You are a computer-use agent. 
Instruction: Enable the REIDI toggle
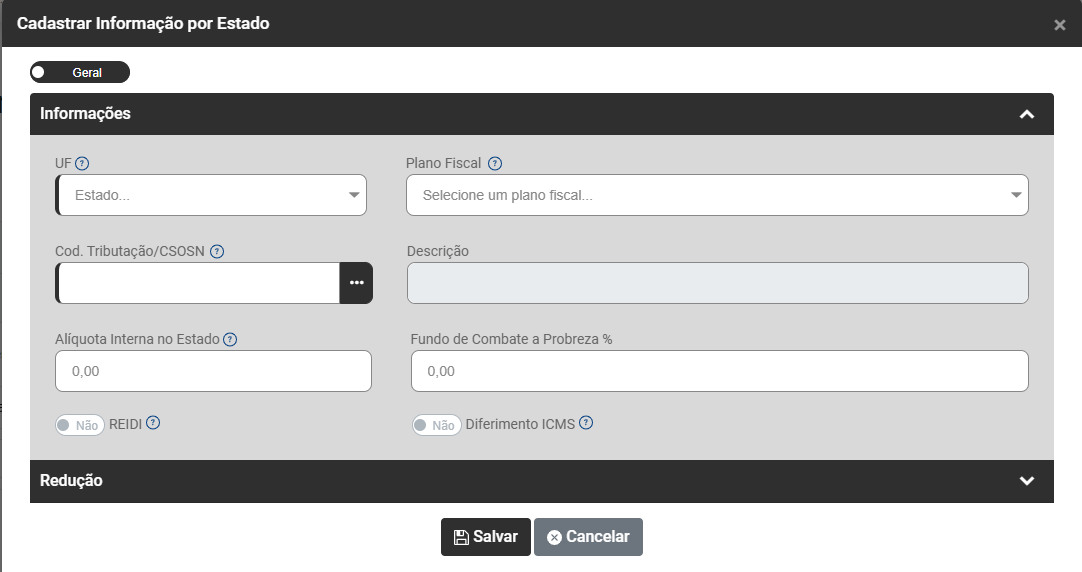click(80, 425)
